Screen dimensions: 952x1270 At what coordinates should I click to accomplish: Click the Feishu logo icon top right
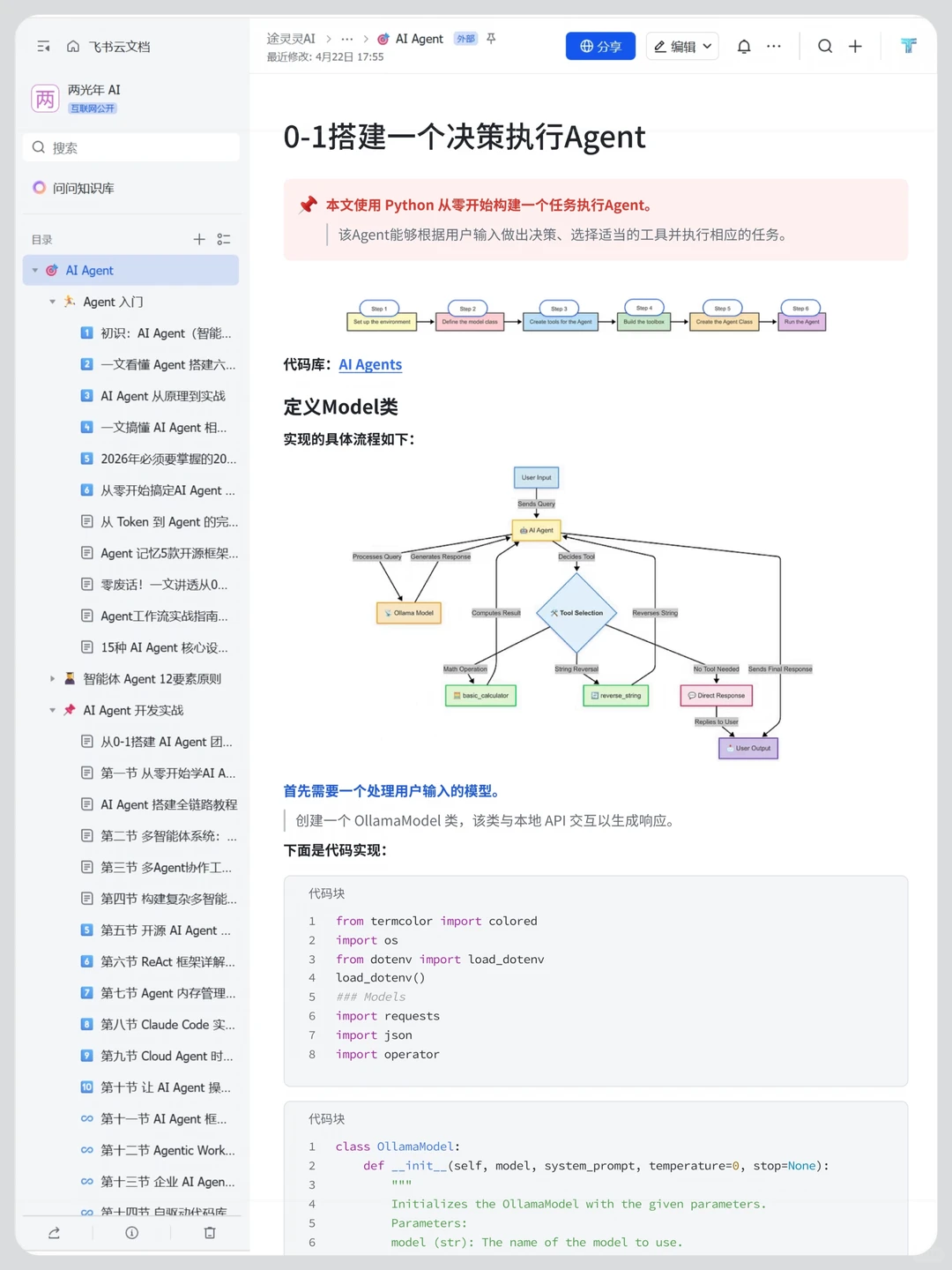pos(909,46)
